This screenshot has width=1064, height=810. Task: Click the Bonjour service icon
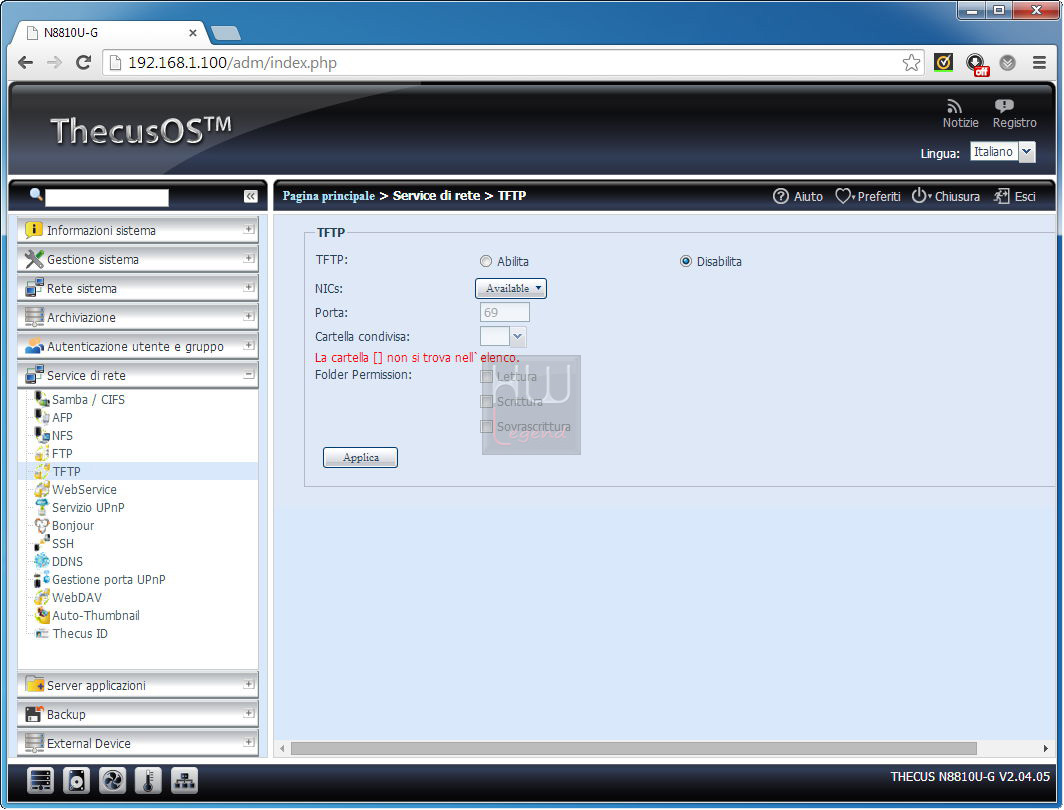(x=42, y=525)
